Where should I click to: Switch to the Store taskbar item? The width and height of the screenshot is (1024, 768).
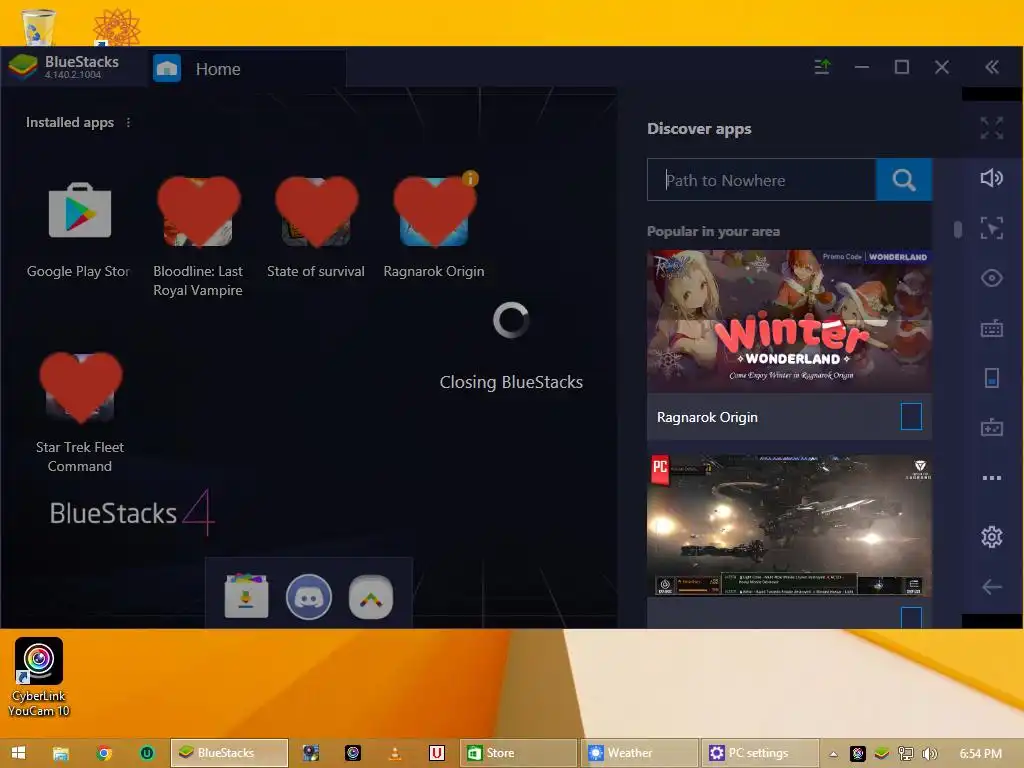pyautogui.click(x=519, y=753)
